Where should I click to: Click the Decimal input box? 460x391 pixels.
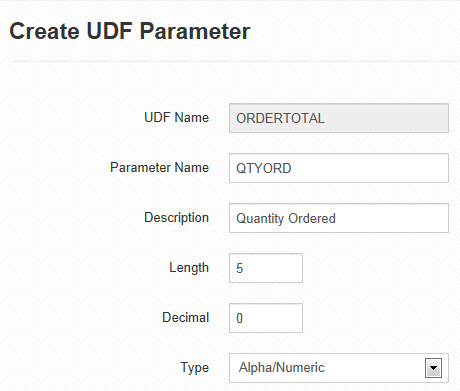coord(266,318)
